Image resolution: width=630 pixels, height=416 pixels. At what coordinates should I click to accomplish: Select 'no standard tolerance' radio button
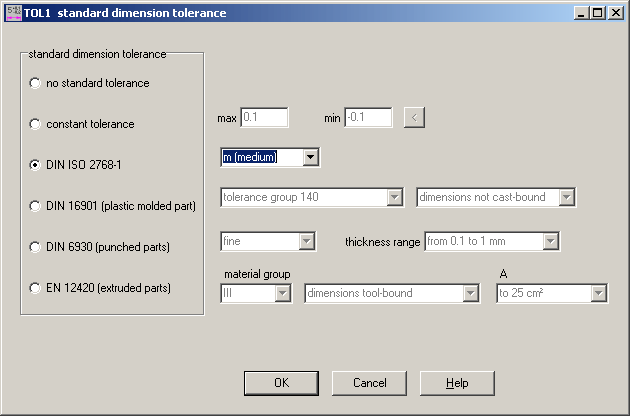click(x=37, y=83)
